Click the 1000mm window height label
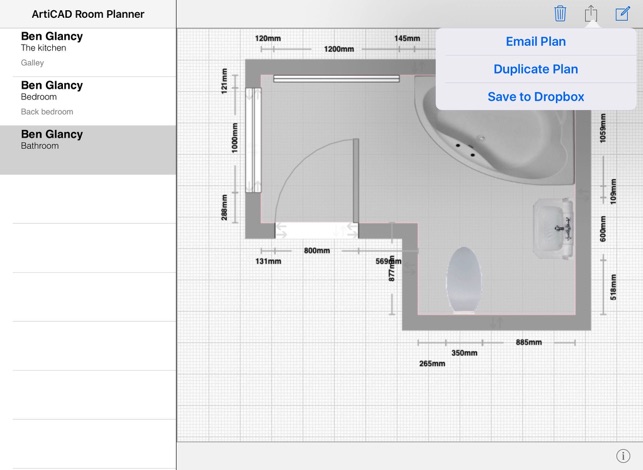Screen dimensions: 643x470 pos(235,138)
